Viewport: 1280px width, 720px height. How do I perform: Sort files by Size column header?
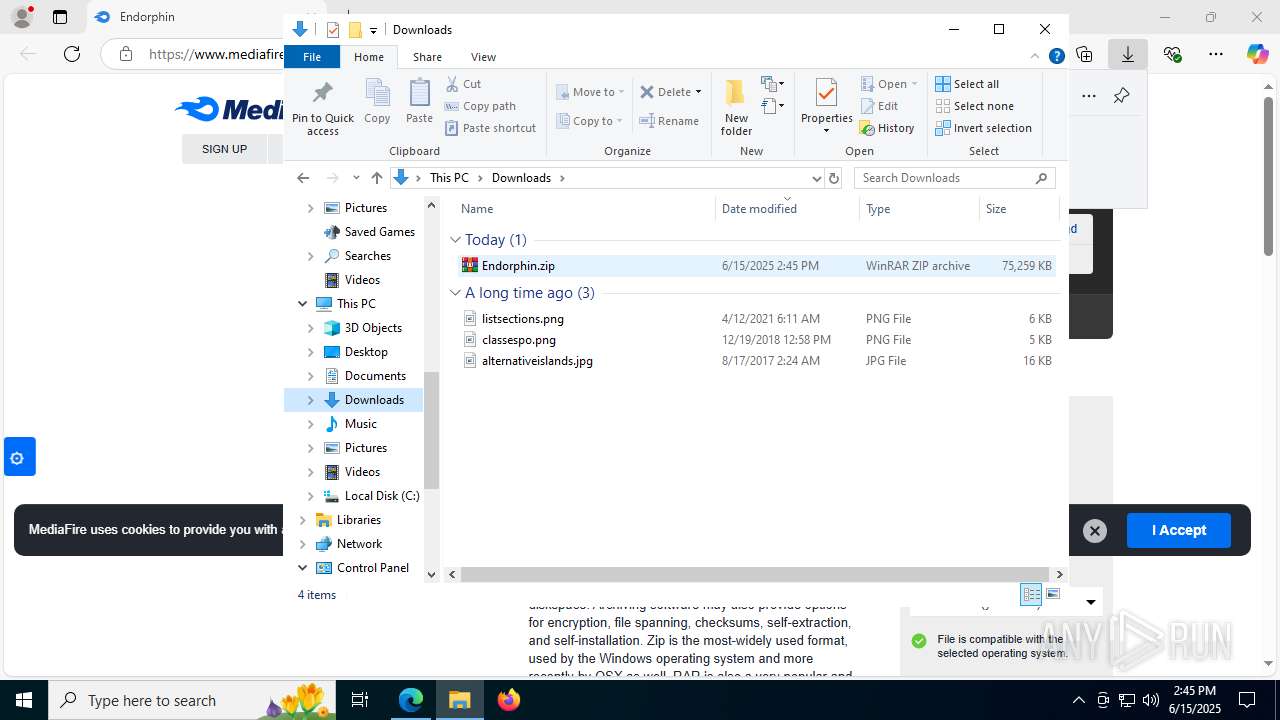tap(1017, 209)
